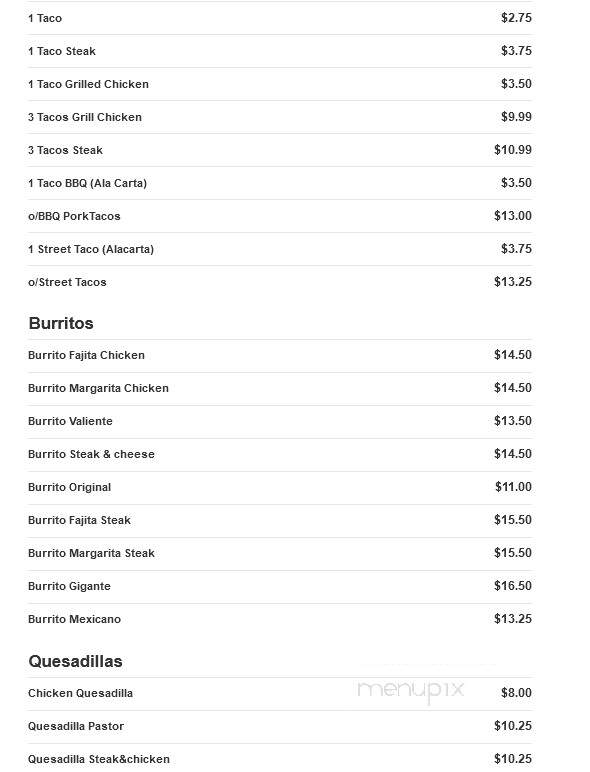
Task: Select the Burrito Mexicano entry
Action: (280, 619)
